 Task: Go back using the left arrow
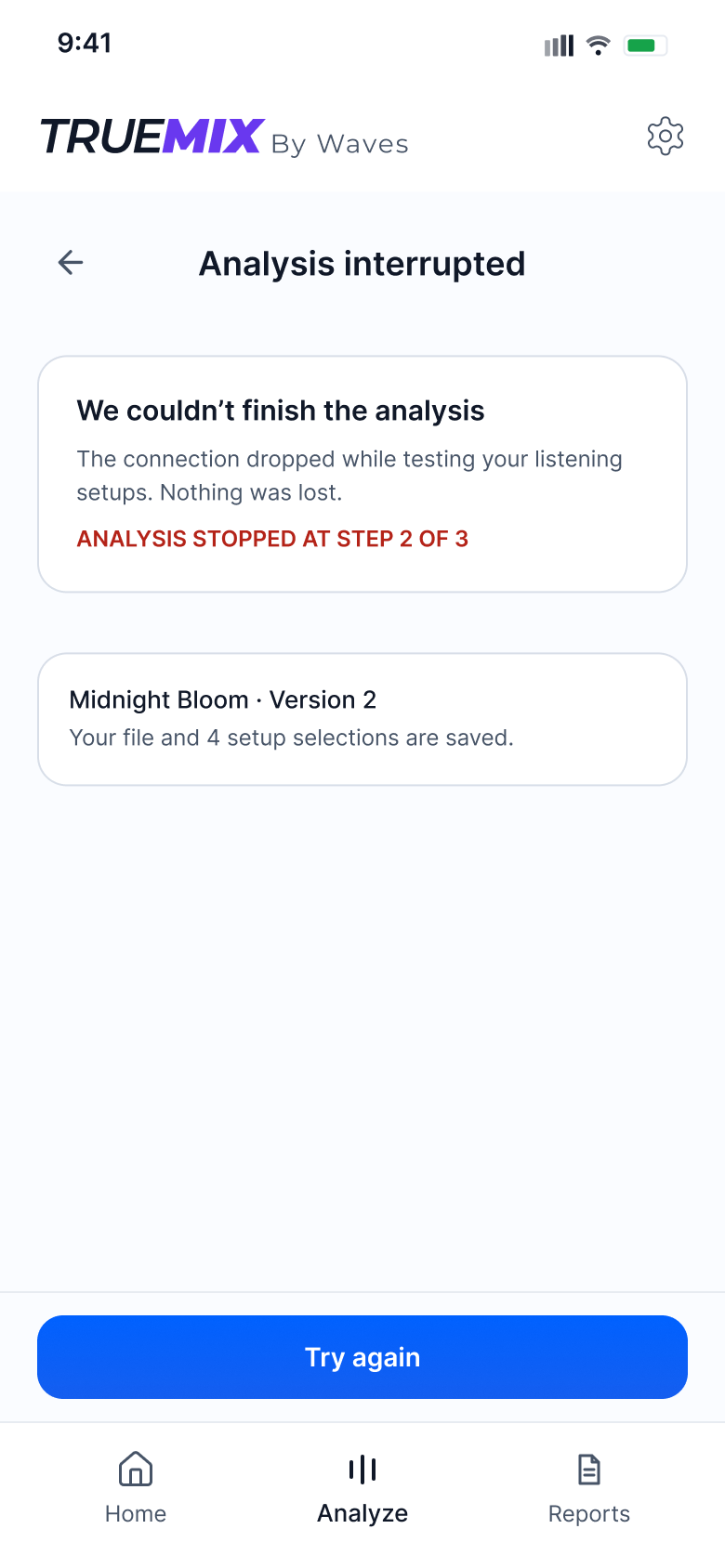71,263
